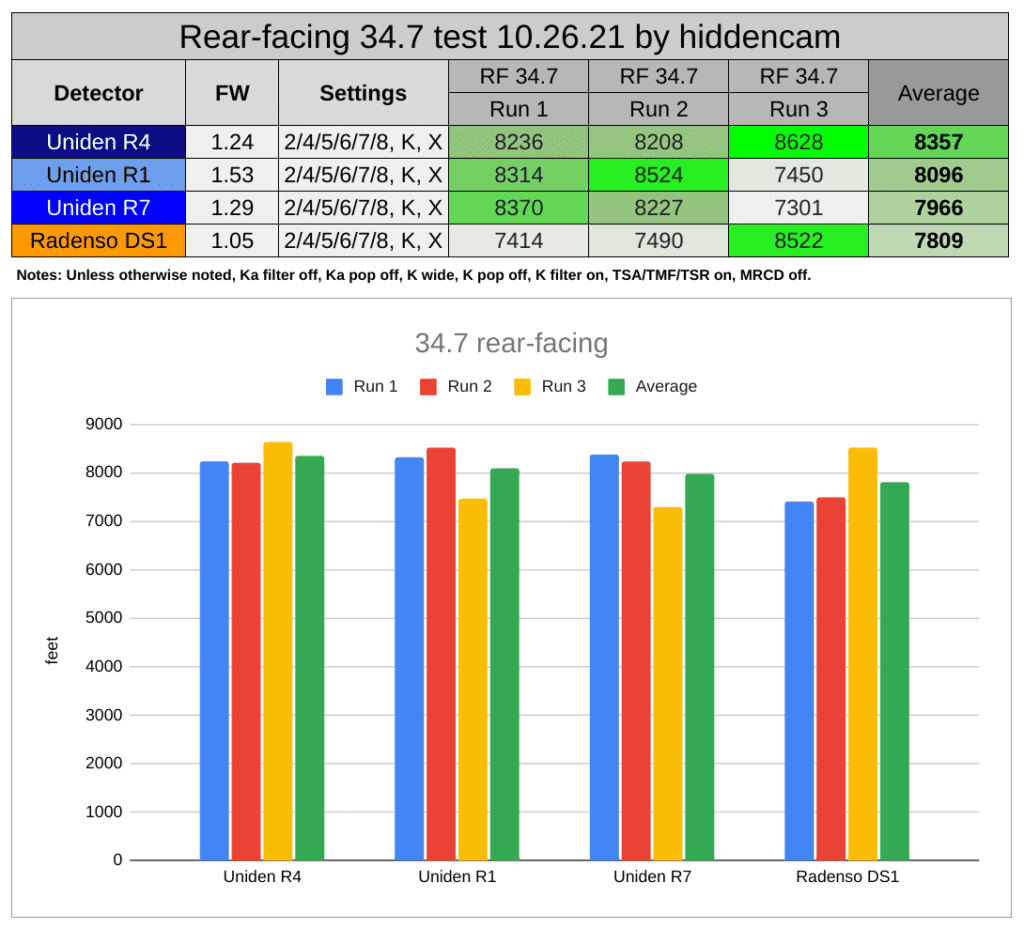Screen dimensions: 1024x929
Task: Select the green highlighted 8628 cell
Action: pos(797,141)
